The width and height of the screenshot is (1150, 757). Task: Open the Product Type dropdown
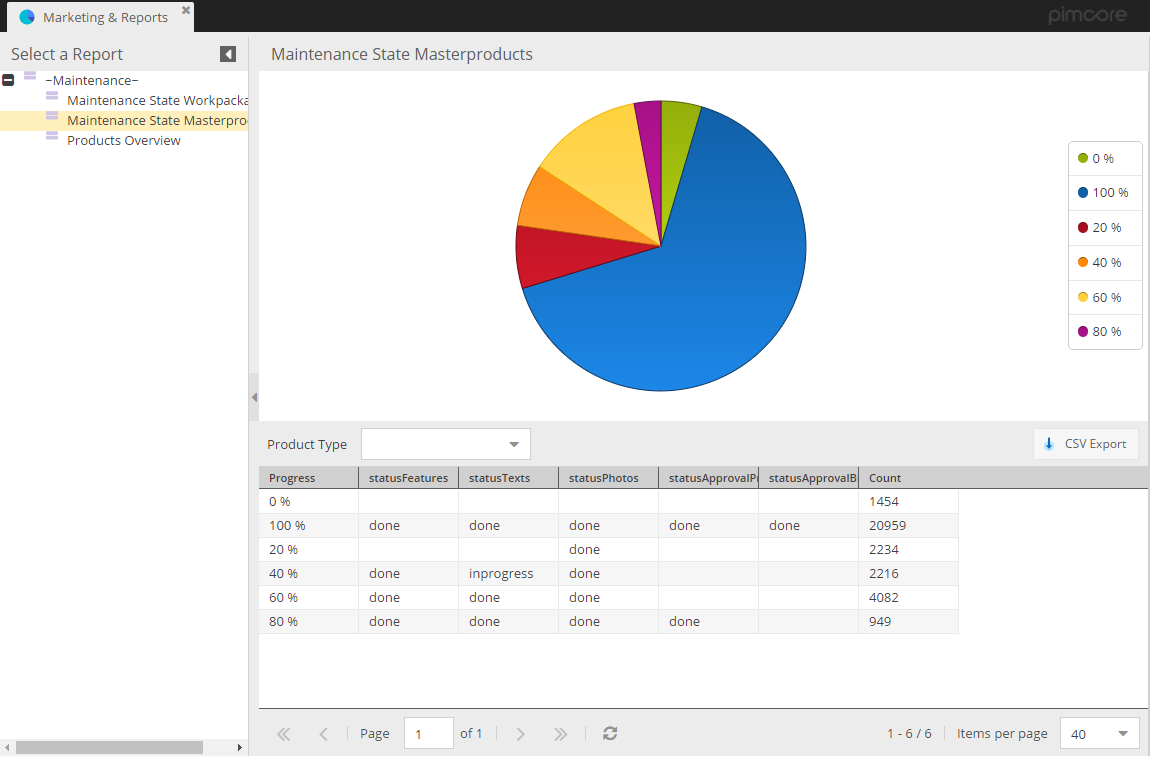514,444
